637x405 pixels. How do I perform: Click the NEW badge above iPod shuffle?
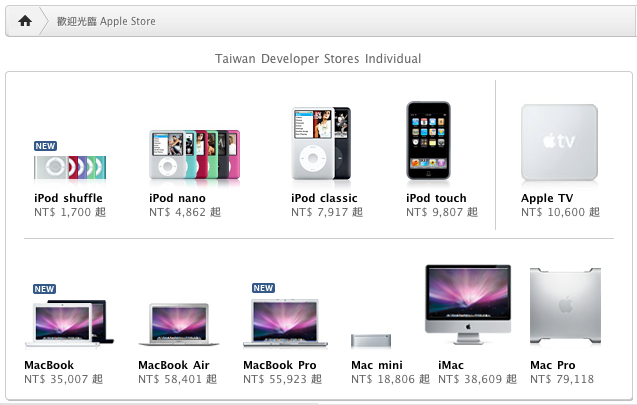pyautogui.click(x=46, y=146)
